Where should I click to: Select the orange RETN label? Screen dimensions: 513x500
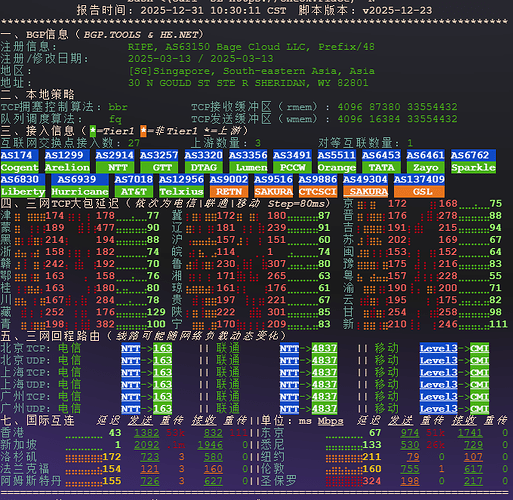(229, 192)
